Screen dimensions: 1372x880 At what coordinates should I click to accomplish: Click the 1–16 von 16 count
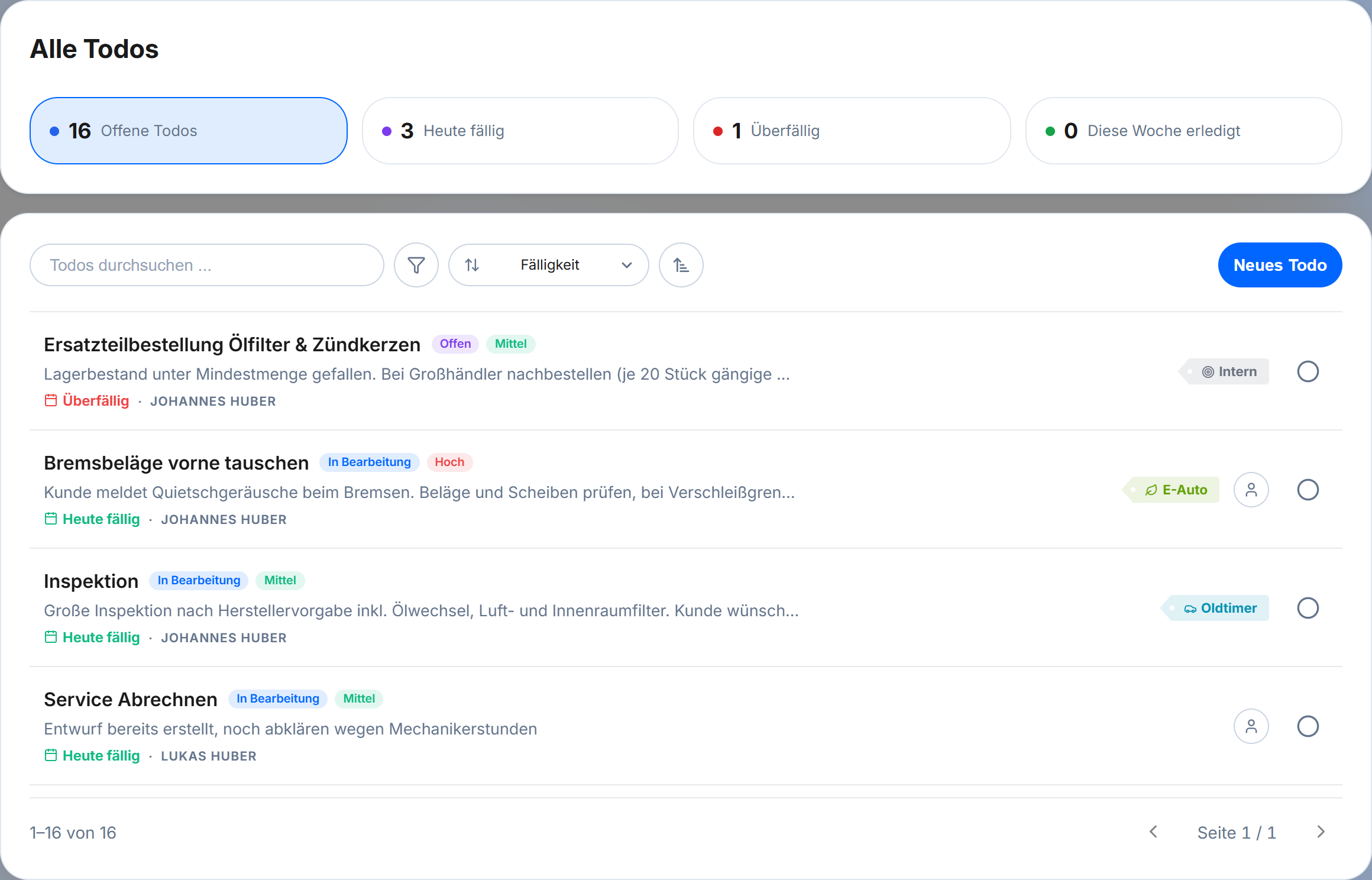pyautogui.click(x=73, y=833)
